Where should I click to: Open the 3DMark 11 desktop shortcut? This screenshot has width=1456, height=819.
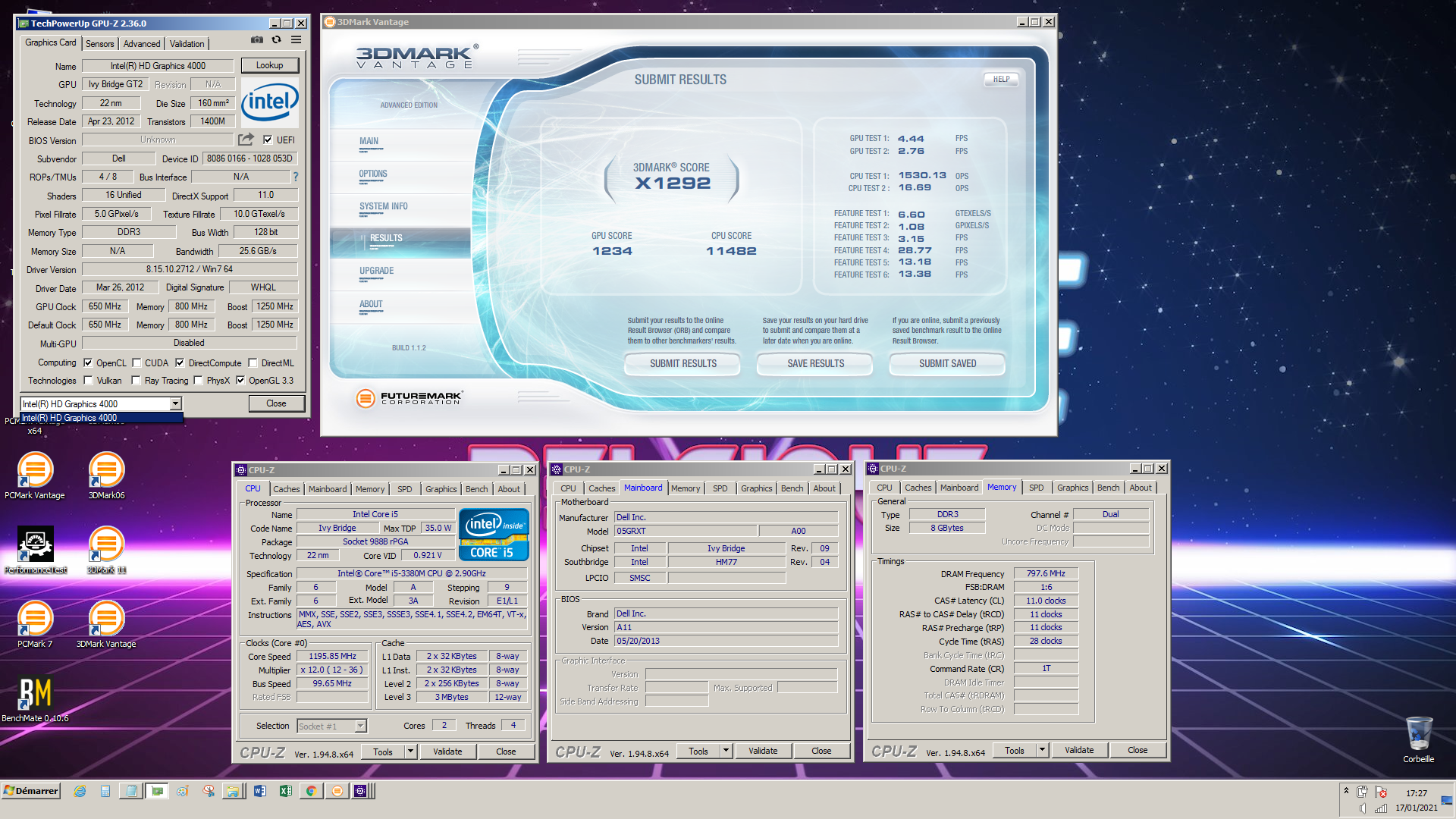[106, 551]
